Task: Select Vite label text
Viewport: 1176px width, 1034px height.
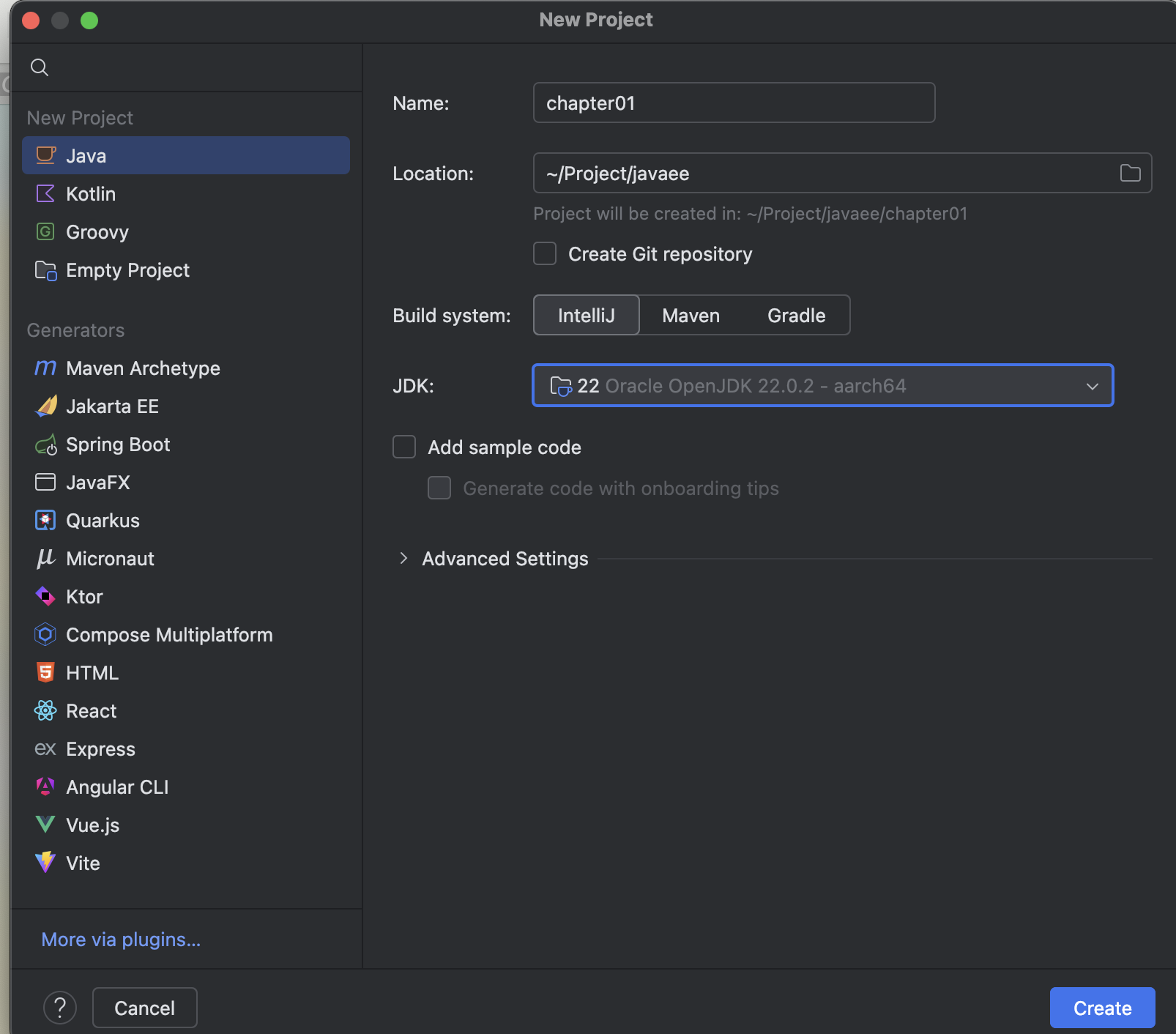Action: click(x=83, y=863)
